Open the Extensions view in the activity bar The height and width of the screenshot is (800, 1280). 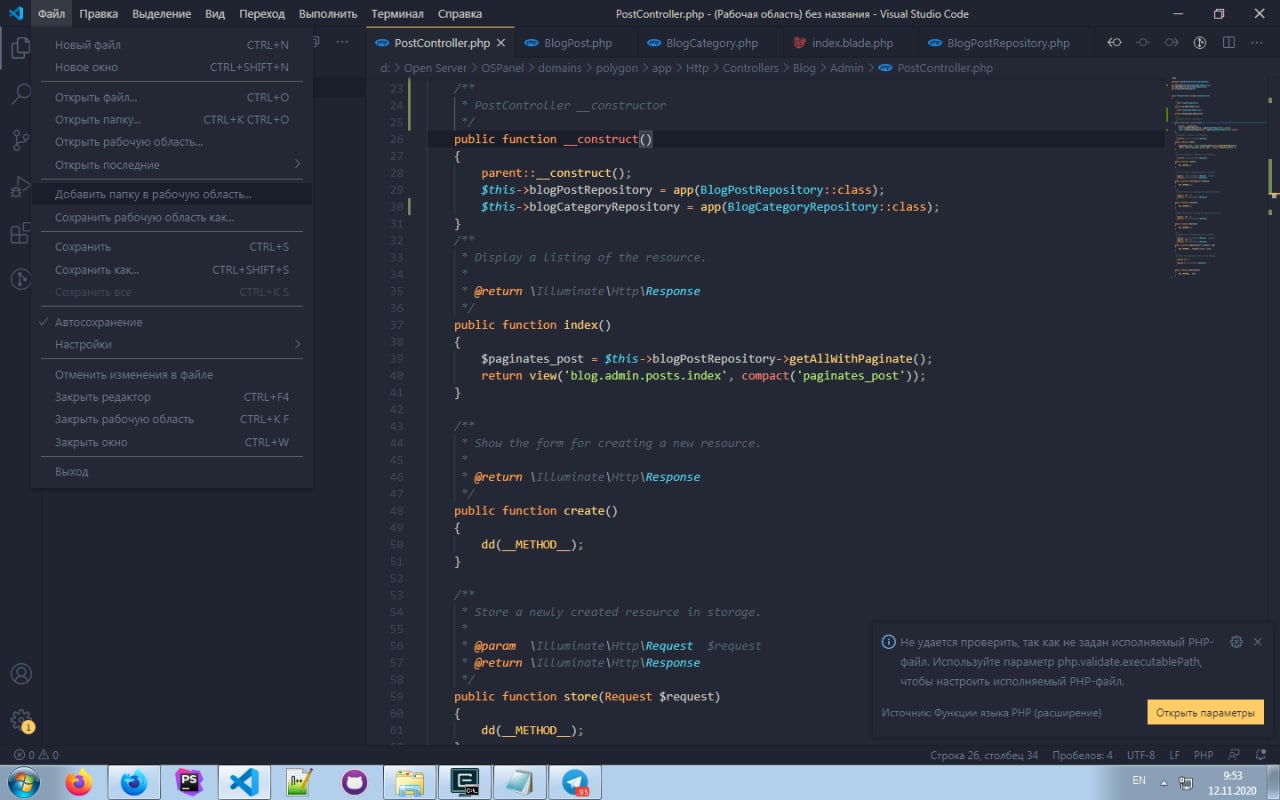click(x=20, y=234)
